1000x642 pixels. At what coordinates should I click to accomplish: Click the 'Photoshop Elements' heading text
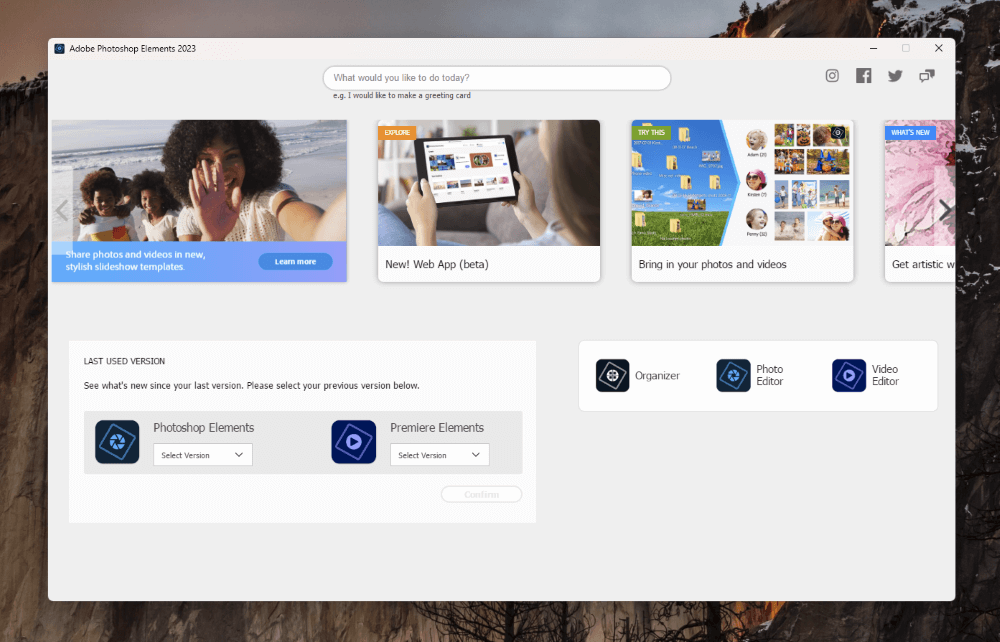coord(203,428)
